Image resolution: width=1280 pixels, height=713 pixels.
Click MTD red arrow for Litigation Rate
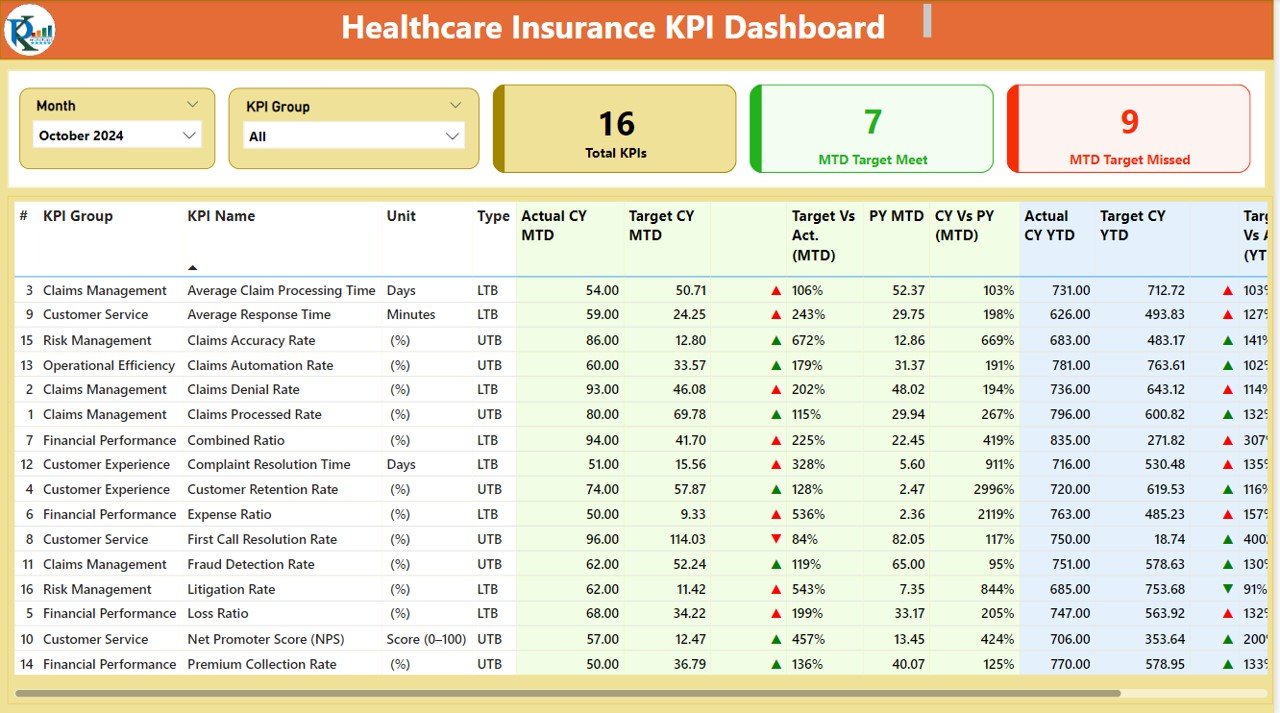point(776,590)
